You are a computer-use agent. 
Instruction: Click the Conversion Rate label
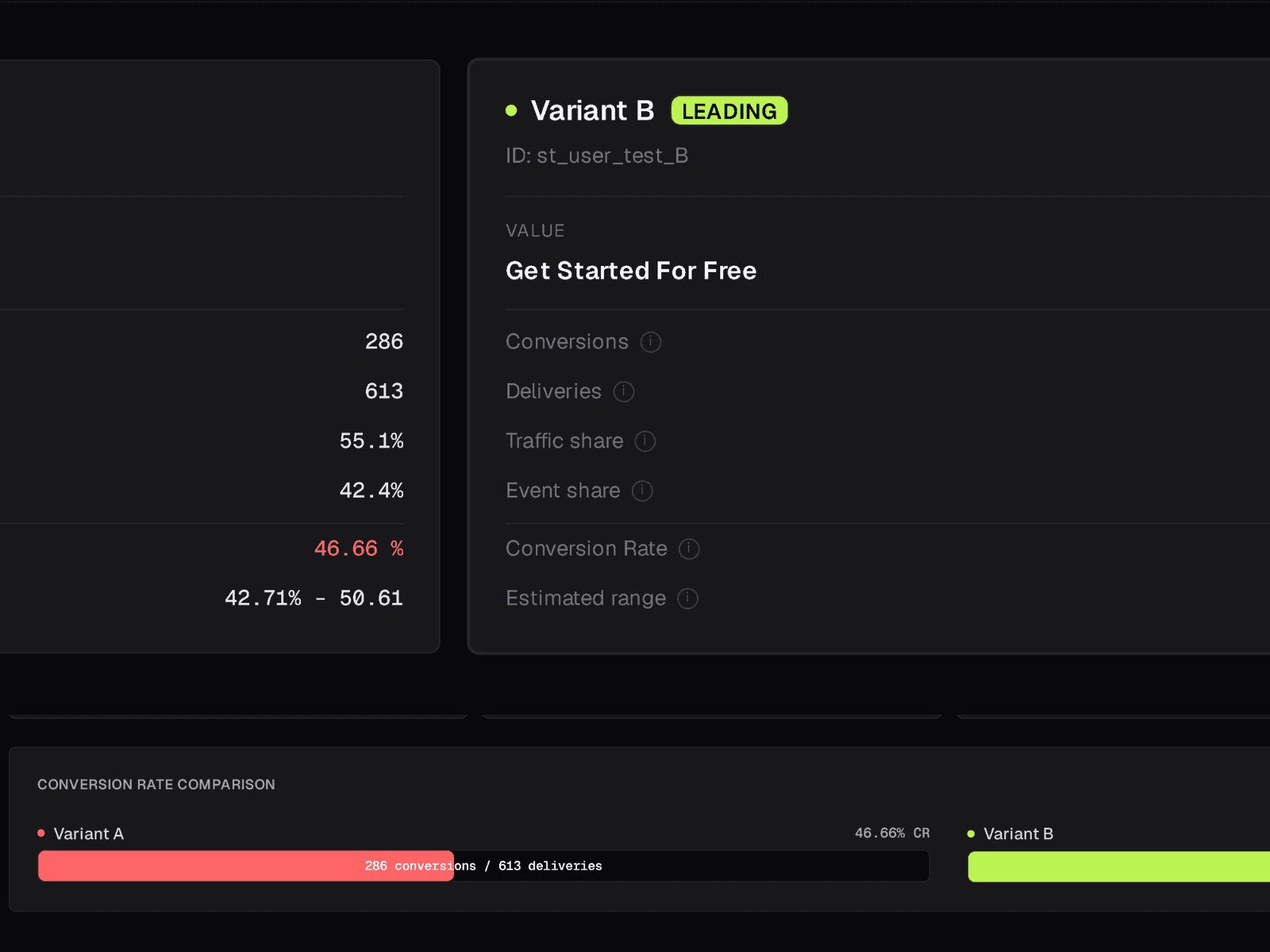[587, 549]
